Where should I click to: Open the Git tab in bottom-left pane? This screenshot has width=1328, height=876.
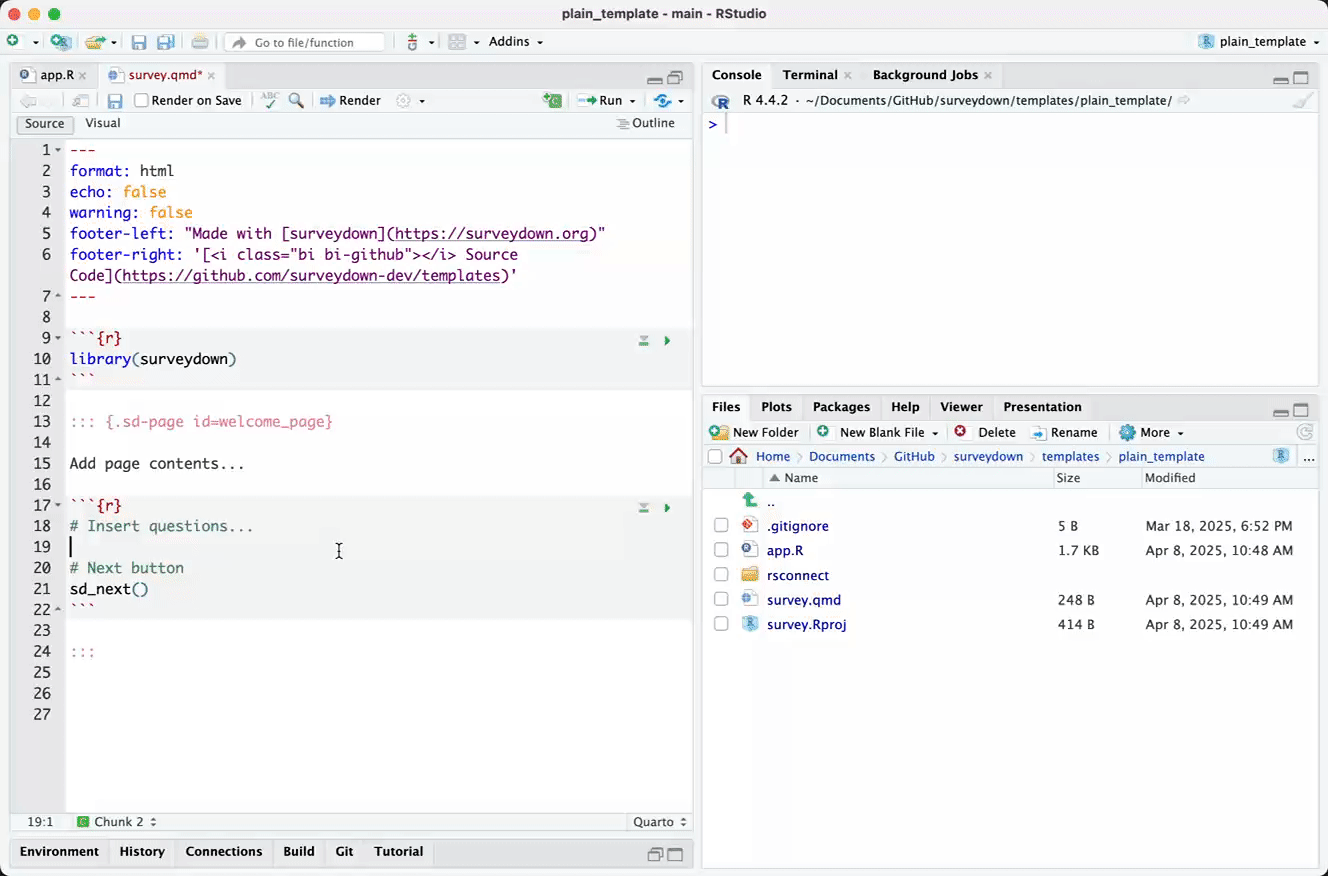tap(344, 852)
